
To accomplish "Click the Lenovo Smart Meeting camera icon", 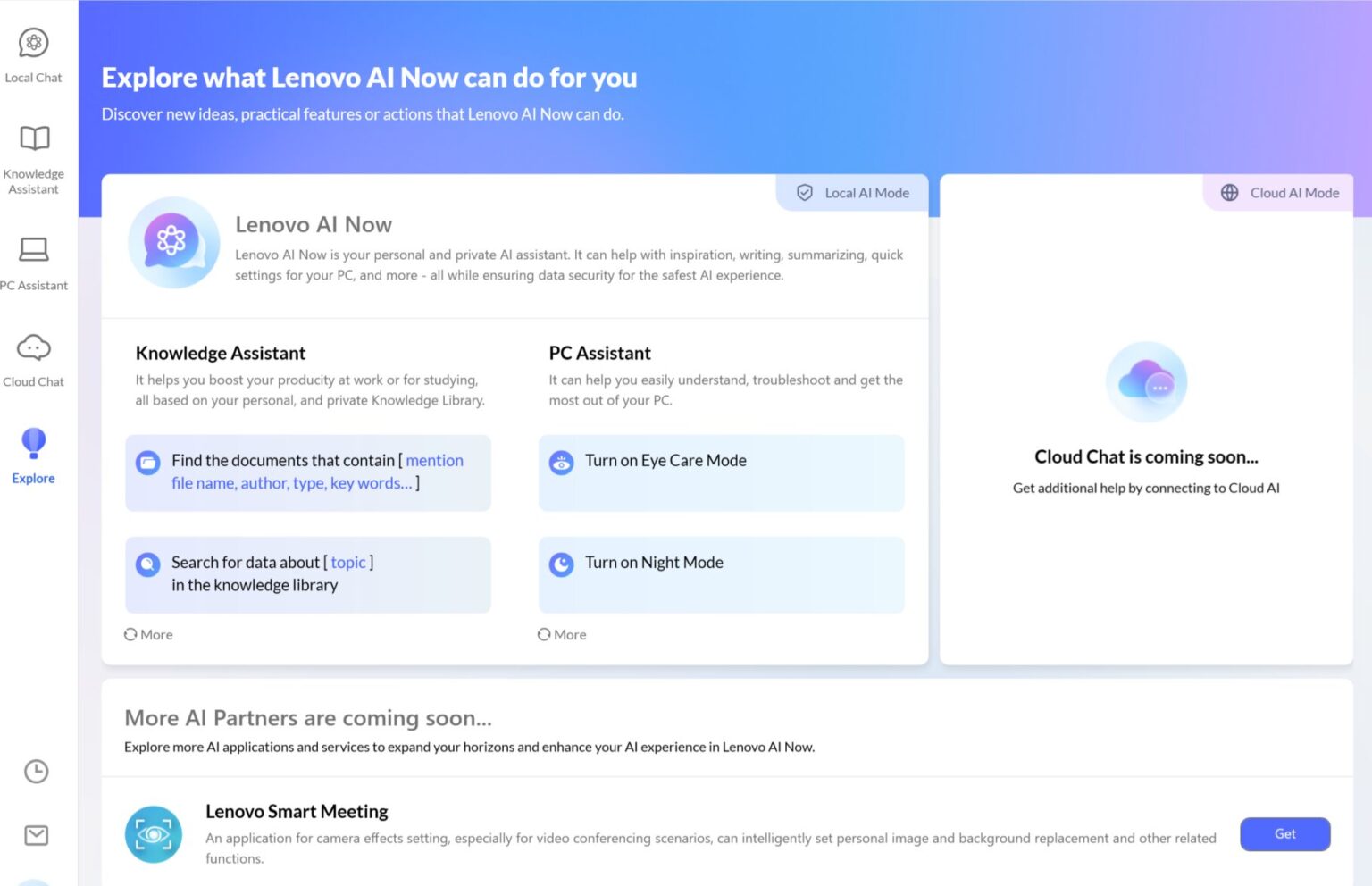I will [x=154, y=834].
